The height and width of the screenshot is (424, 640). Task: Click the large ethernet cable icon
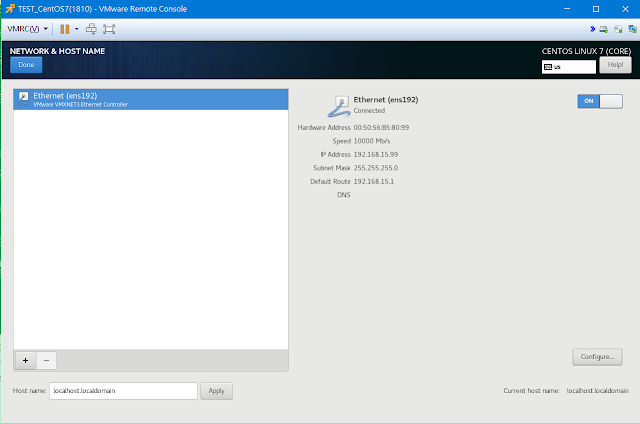click(339, 106)
